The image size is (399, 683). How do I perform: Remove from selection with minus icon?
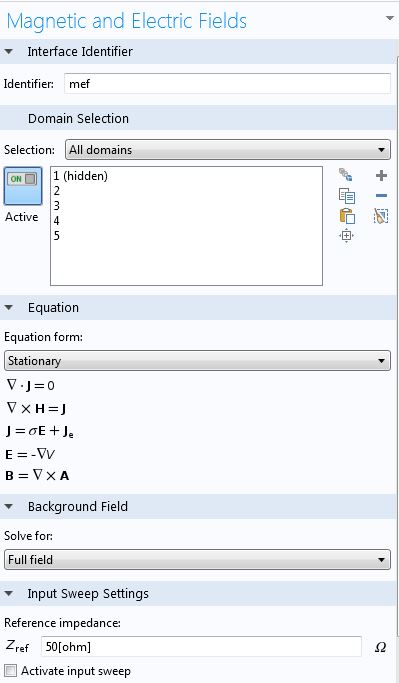(x=381, y=196)
